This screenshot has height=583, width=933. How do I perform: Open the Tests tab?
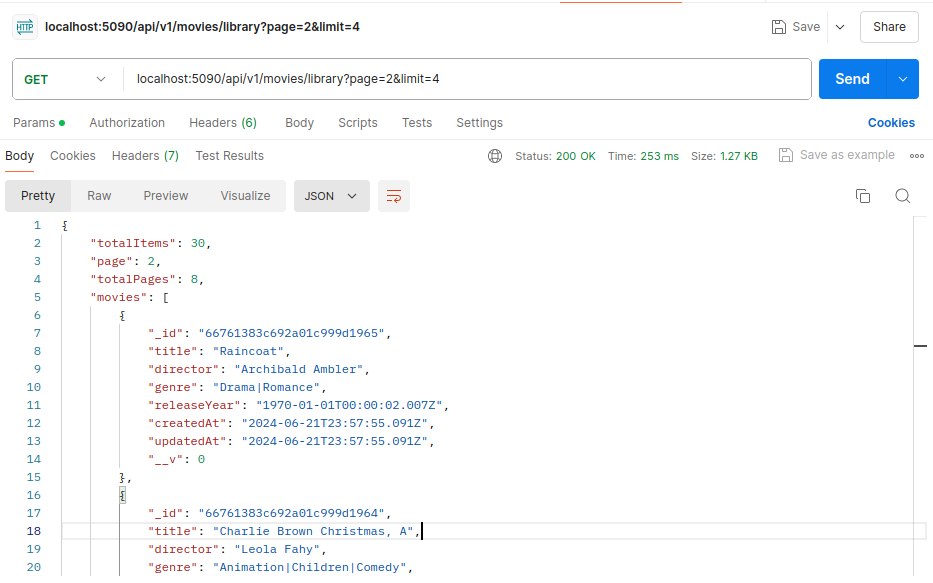pos(417,123)
